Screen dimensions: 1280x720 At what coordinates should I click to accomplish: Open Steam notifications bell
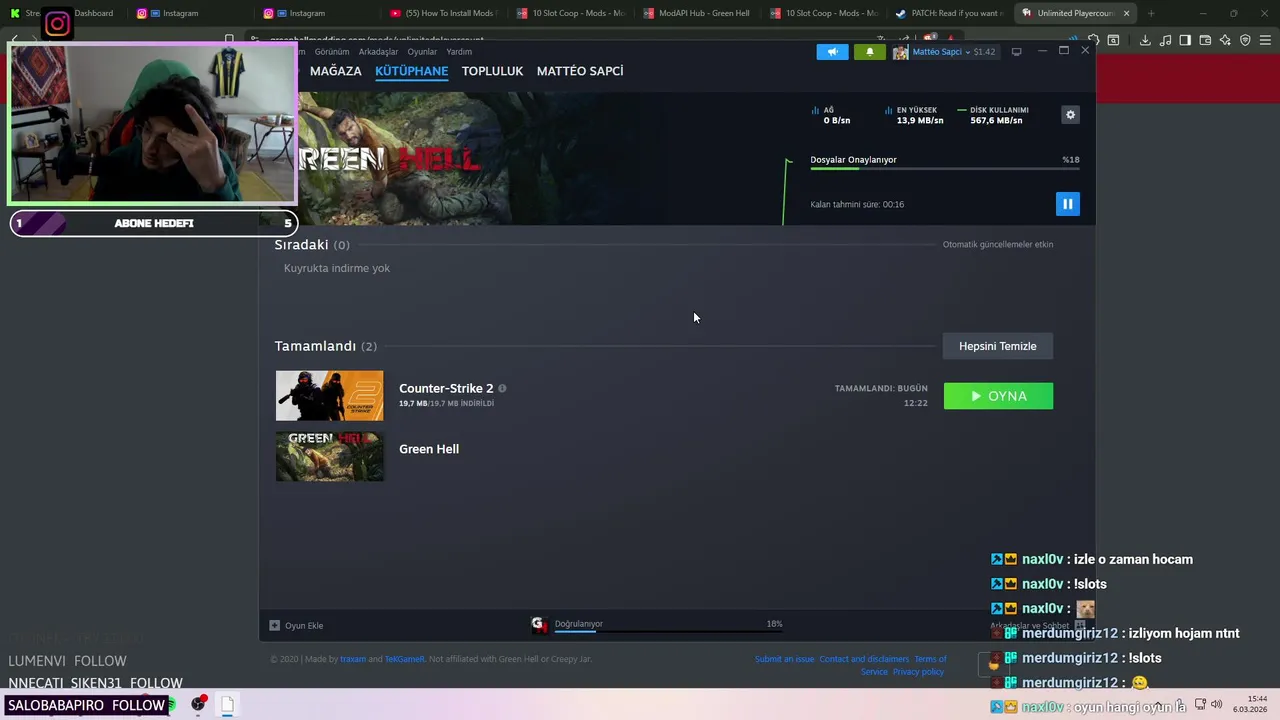(x=869, y=52)
